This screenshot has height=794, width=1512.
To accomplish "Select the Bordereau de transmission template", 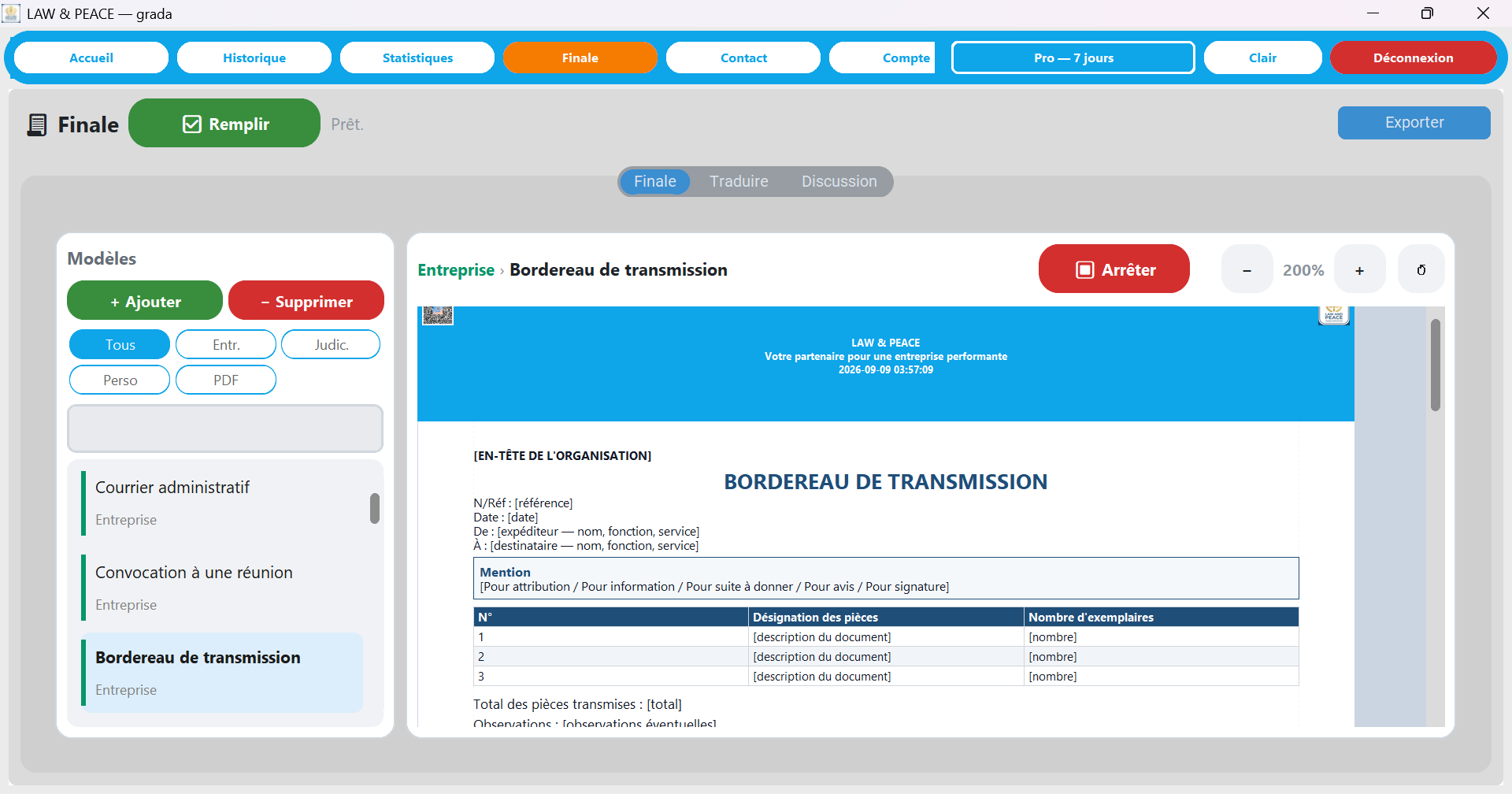I will point(222,673).
